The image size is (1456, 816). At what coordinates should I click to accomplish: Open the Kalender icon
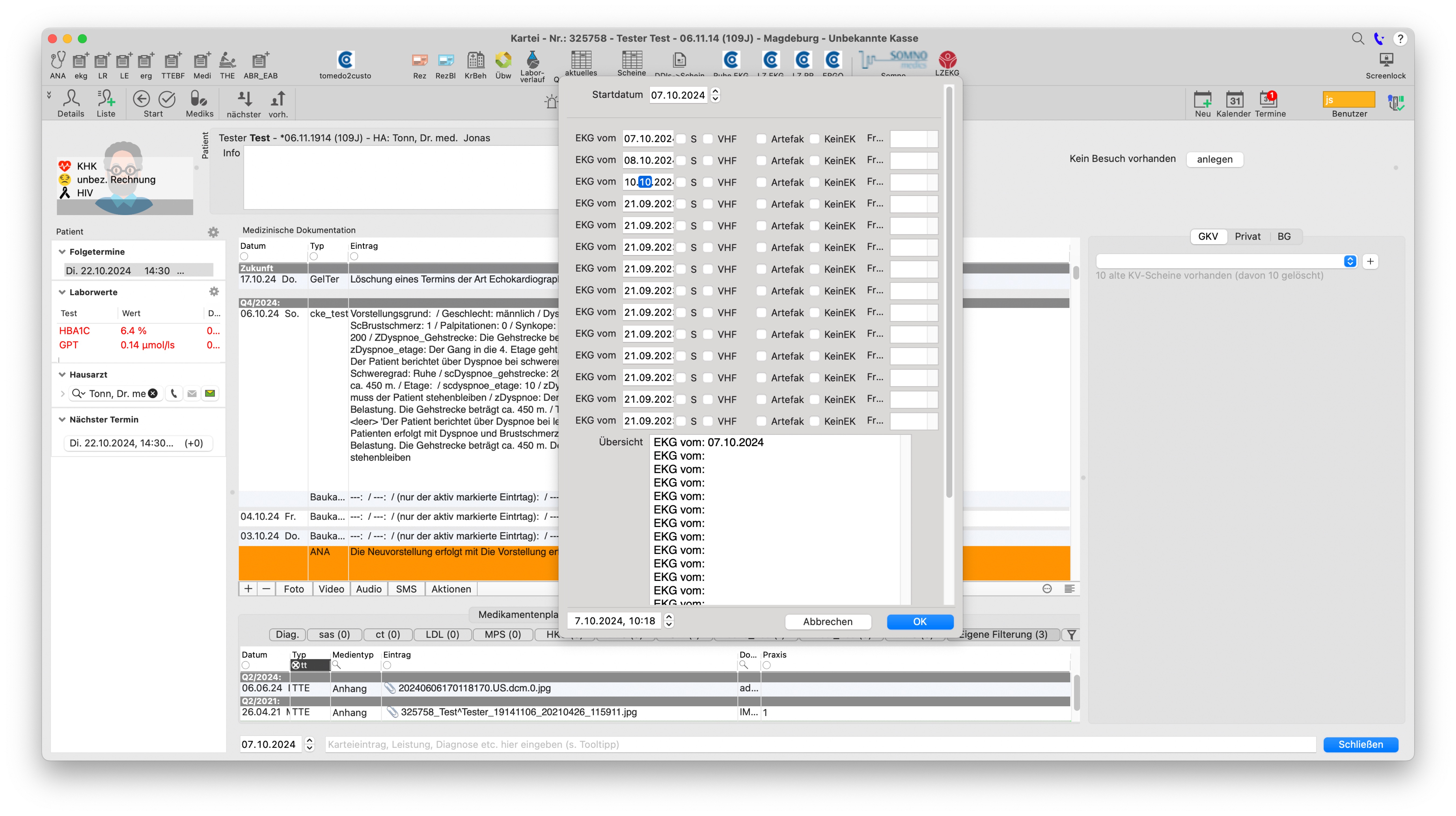coord(1234,99)
